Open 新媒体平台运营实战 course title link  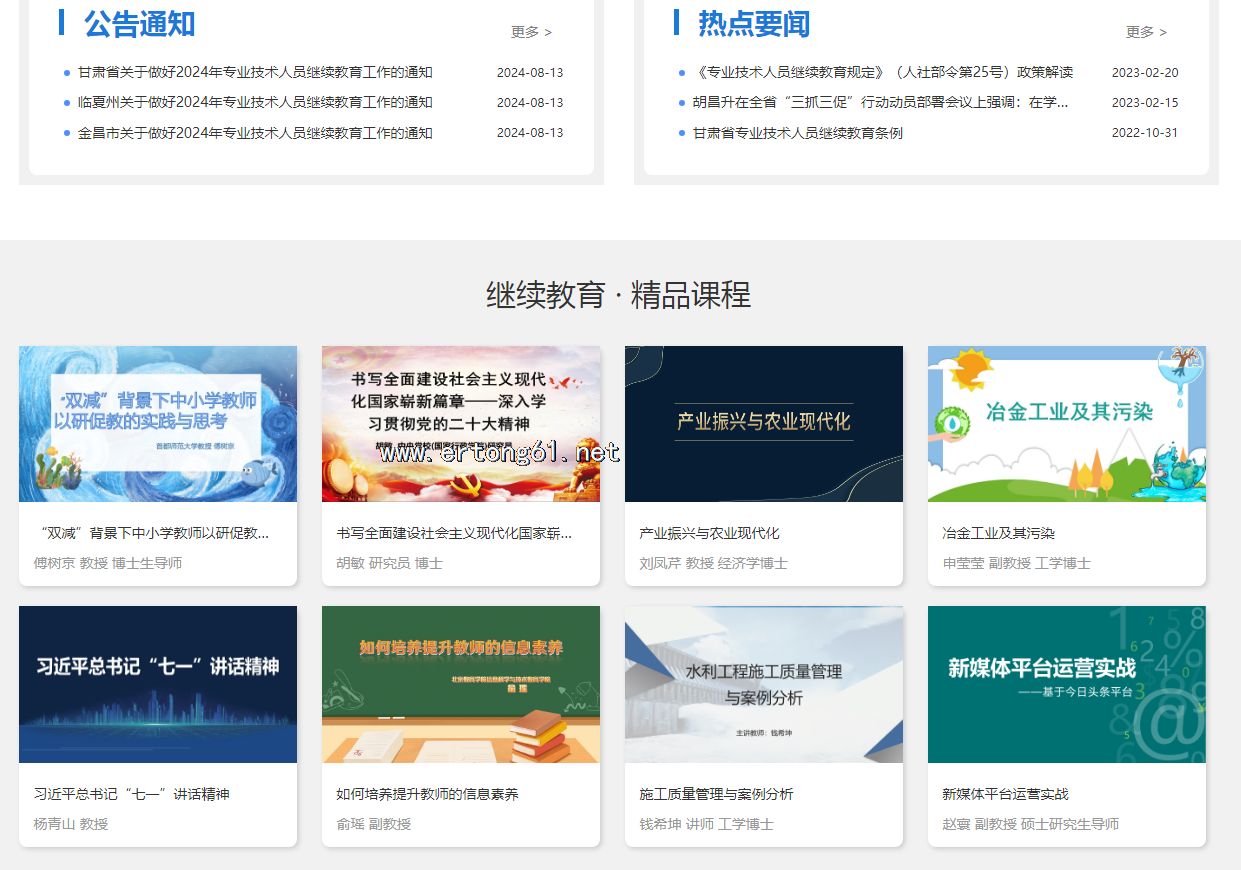coord(1005,794)
